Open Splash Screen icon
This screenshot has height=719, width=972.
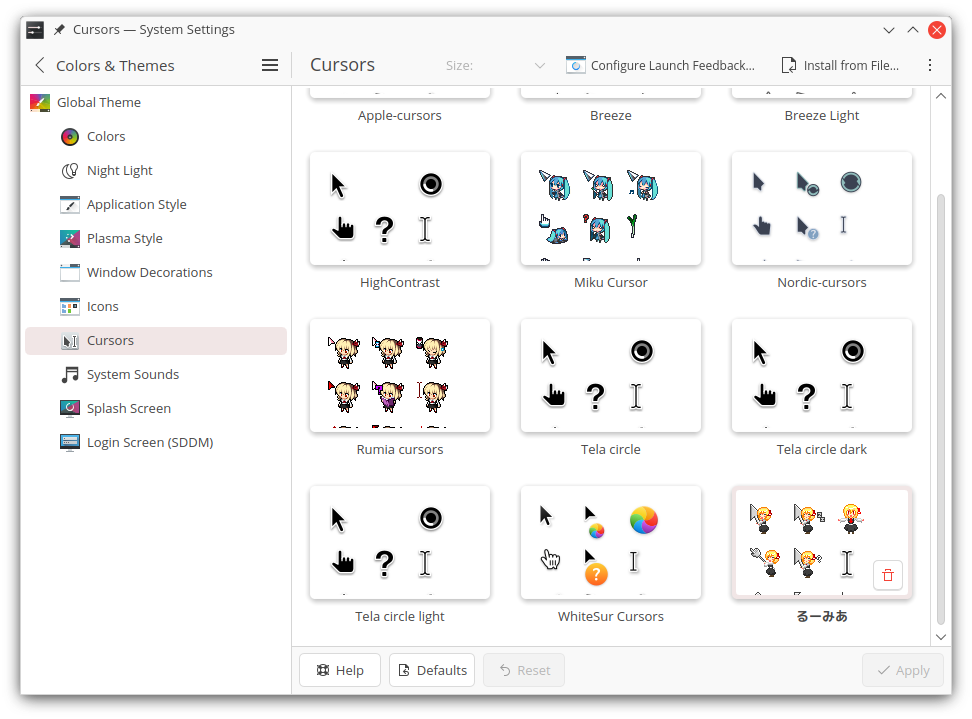point(70,408)
